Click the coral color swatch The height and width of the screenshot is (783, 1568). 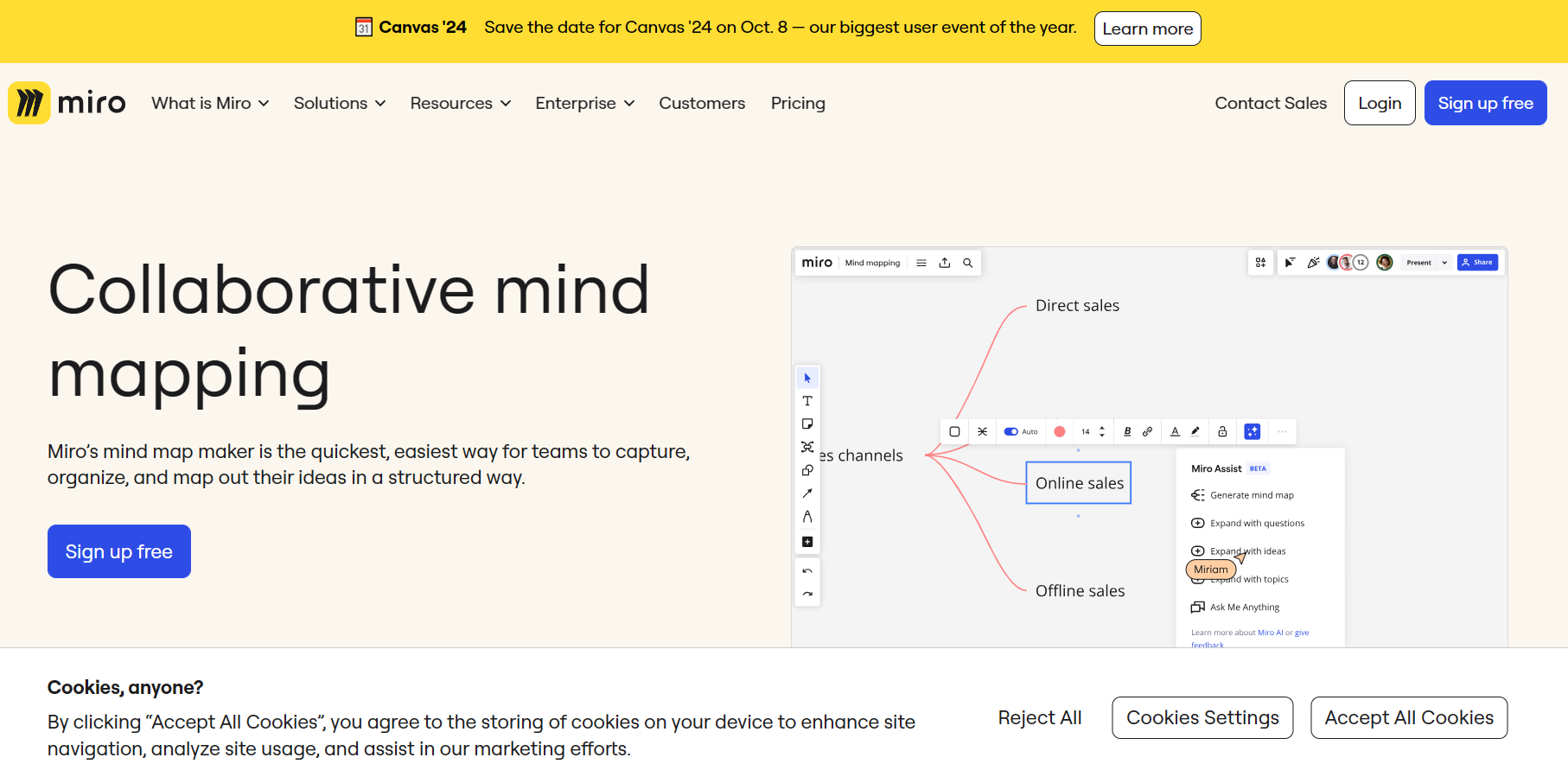click(1059, 431)
